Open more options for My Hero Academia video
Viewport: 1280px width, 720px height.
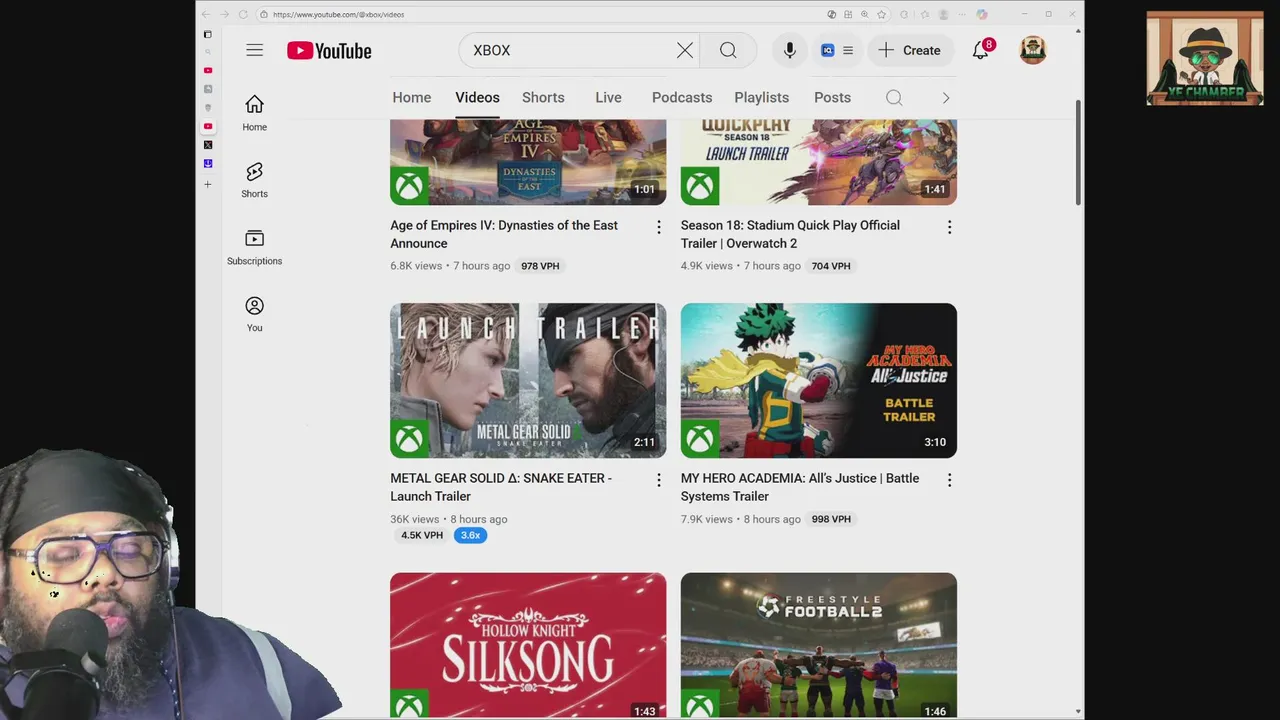point(949,480)
